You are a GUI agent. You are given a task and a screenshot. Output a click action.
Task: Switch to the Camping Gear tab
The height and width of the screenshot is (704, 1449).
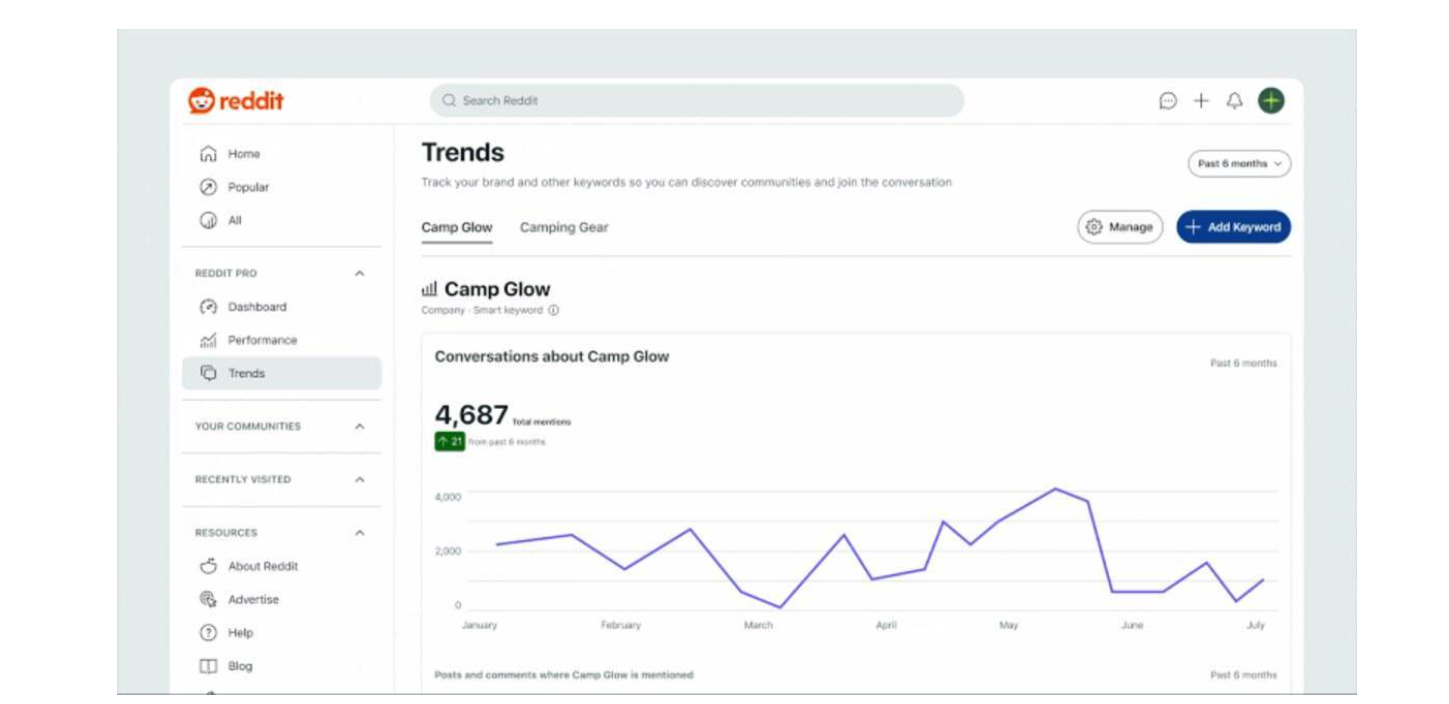point(564,228)
